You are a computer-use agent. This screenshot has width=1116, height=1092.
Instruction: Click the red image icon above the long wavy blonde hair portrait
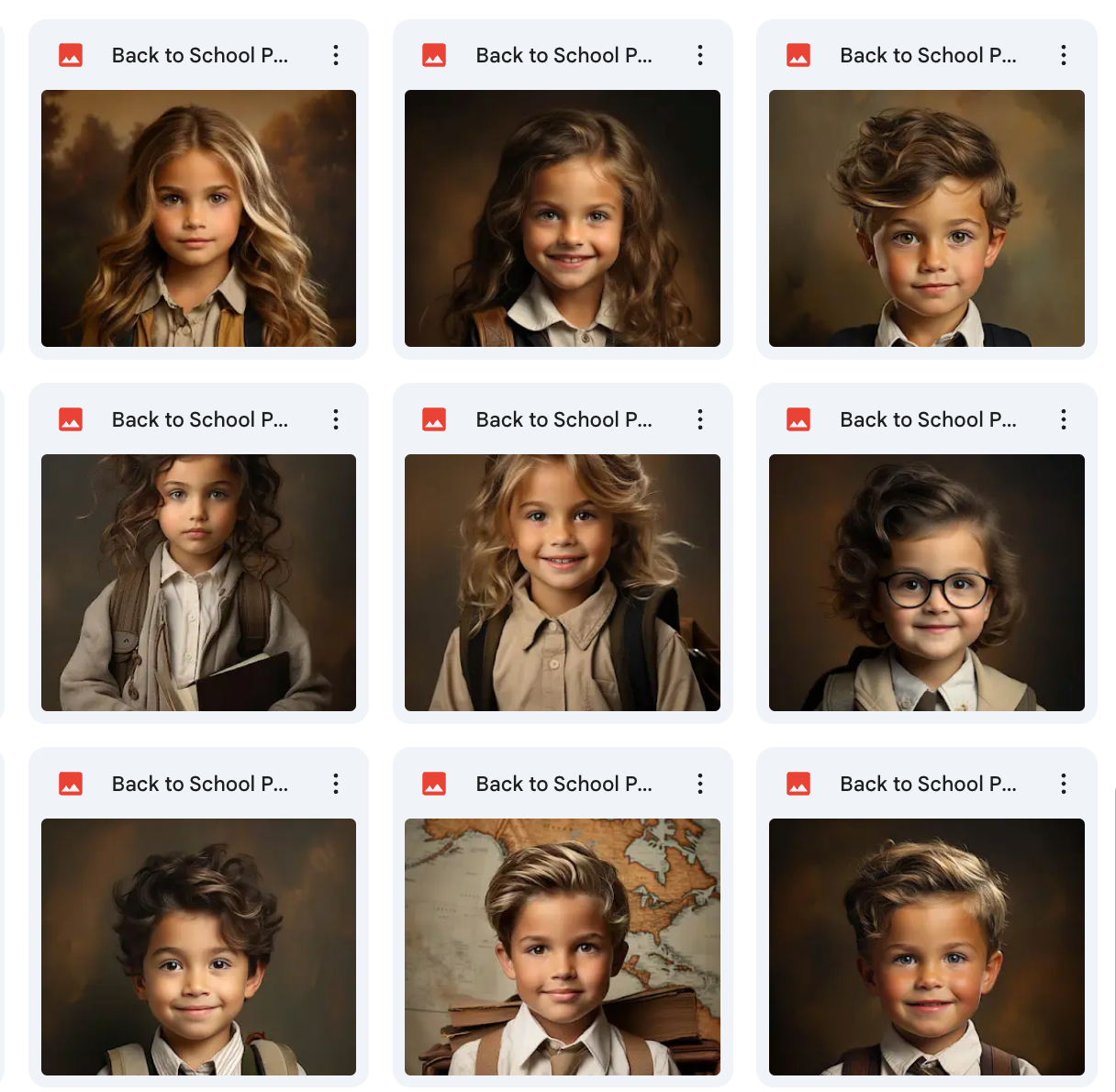(x=71, y=55)
